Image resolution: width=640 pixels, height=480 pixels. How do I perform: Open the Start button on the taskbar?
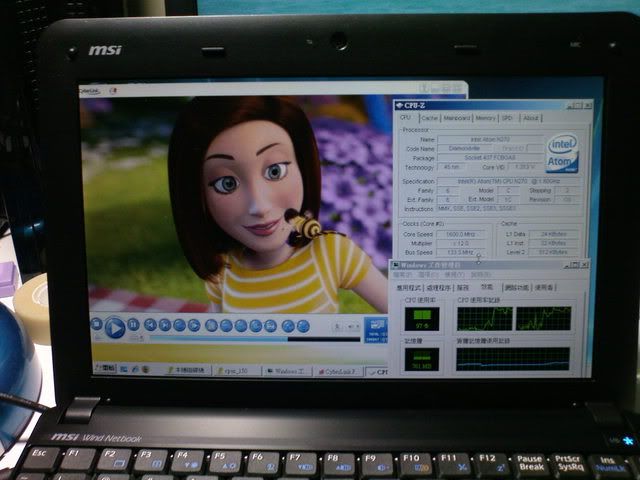point(105,368)
